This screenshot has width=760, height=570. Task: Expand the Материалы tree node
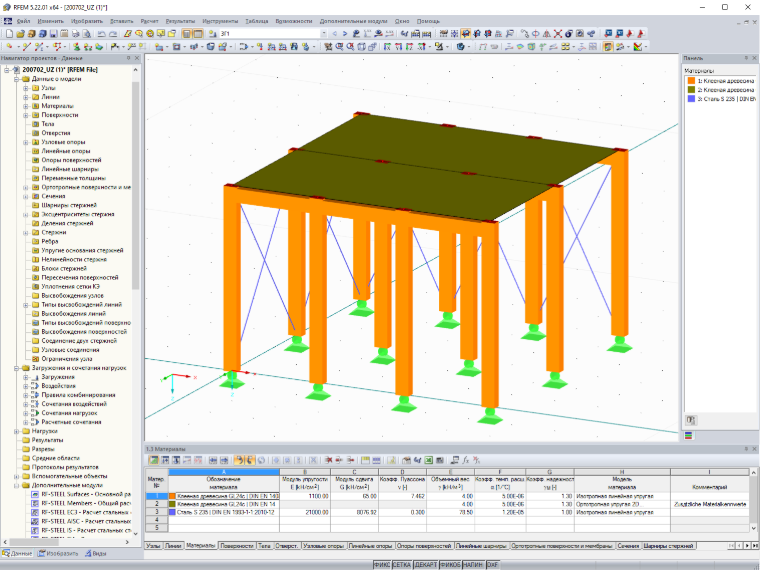[x=26, y=106]
